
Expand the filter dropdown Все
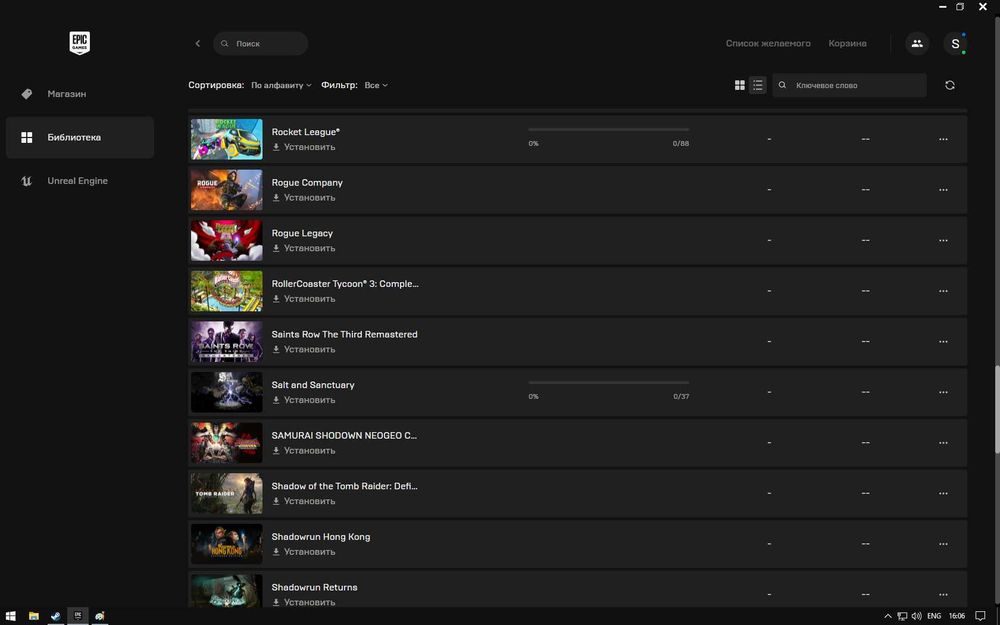tap(376, 85)
